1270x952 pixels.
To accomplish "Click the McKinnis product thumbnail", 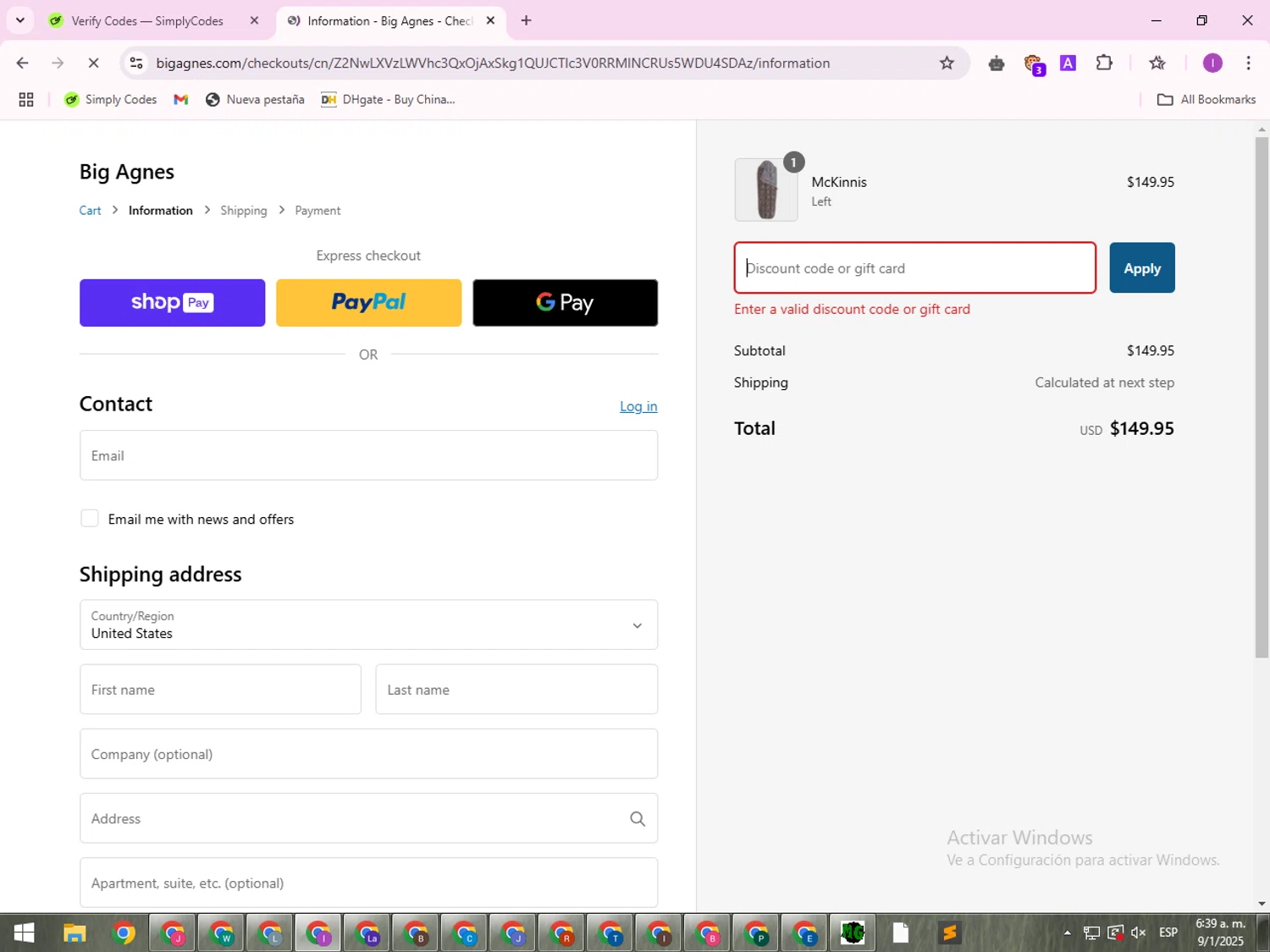I will (x=766, y=190).
